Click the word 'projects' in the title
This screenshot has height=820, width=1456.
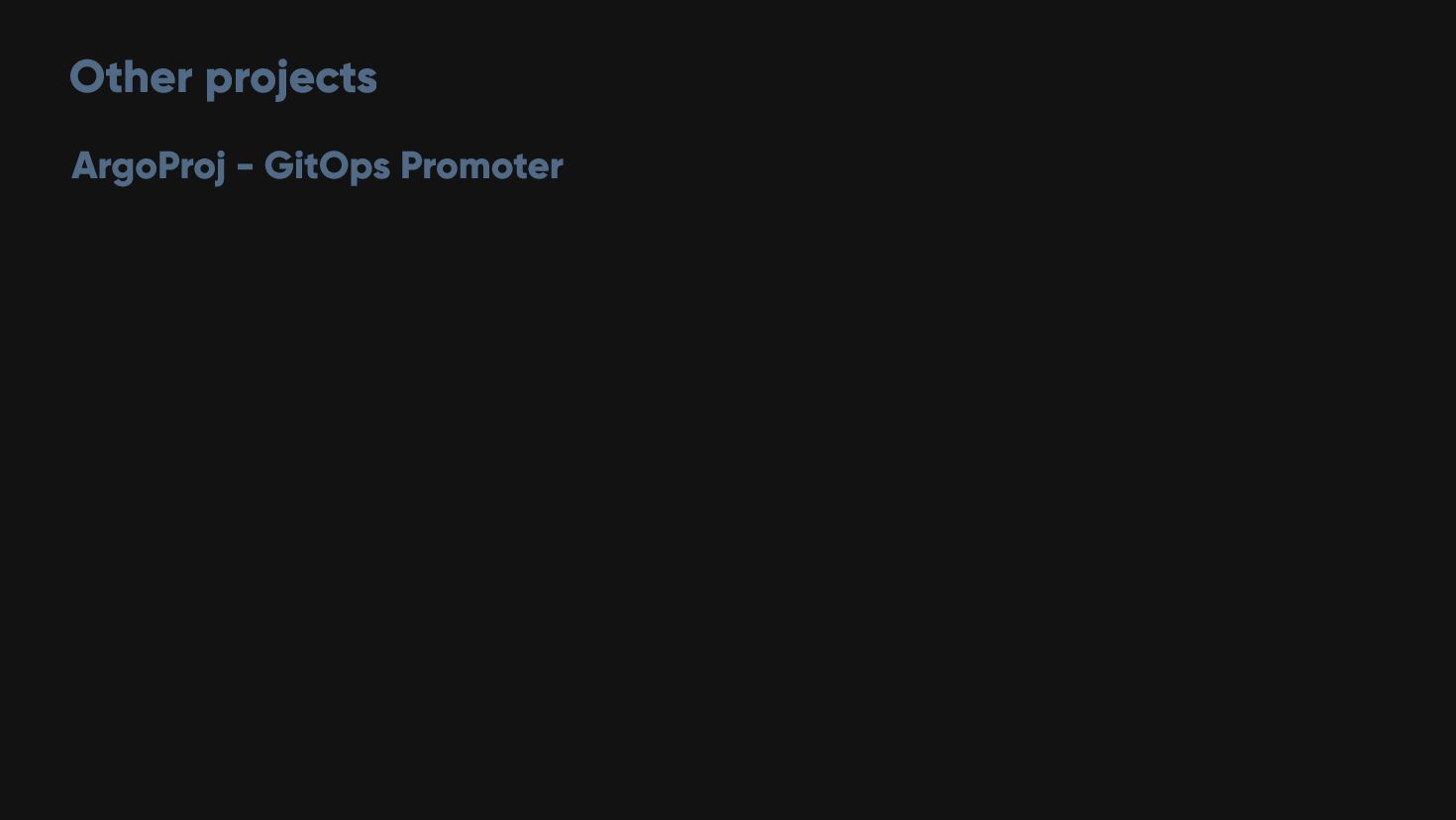(291, 79)
